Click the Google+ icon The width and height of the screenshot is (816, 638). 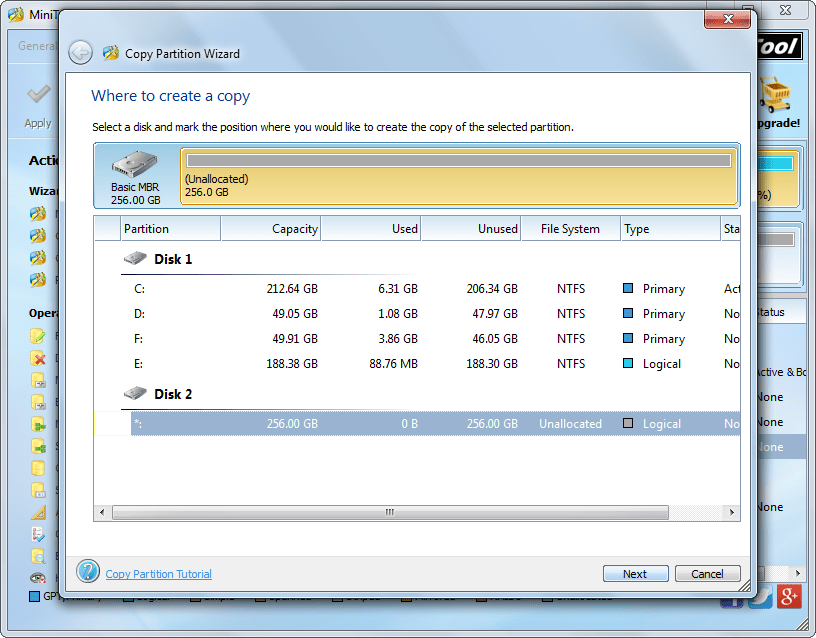pos(789,597)
